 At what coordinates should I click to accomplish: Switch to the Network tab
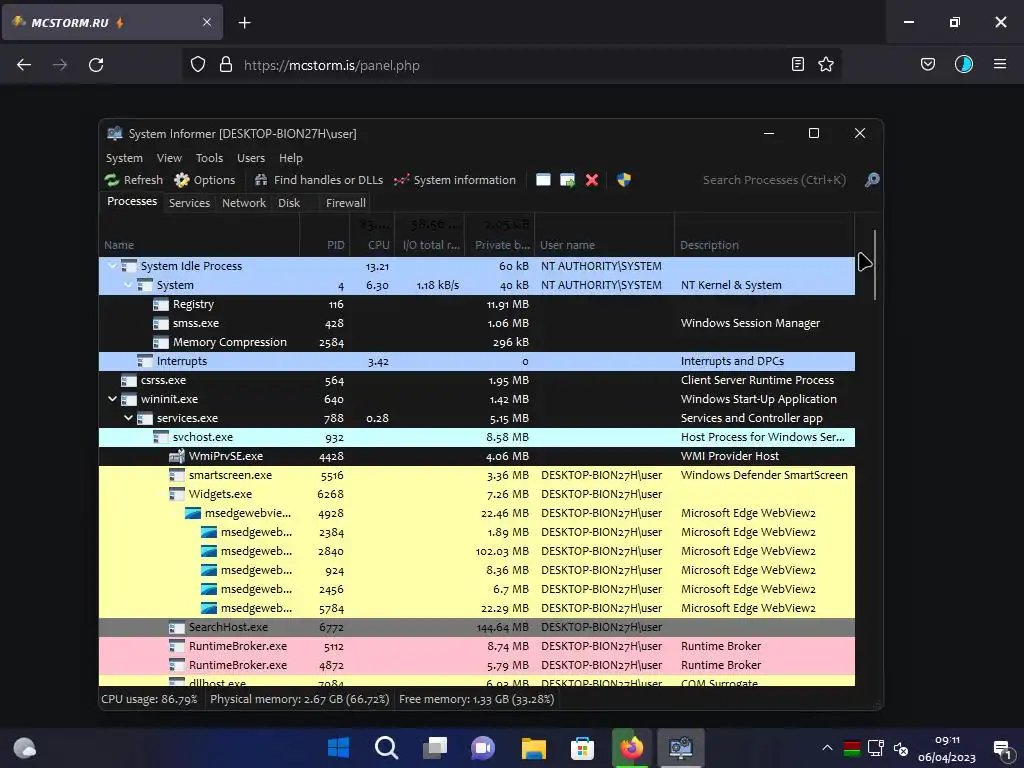point(244,203)
